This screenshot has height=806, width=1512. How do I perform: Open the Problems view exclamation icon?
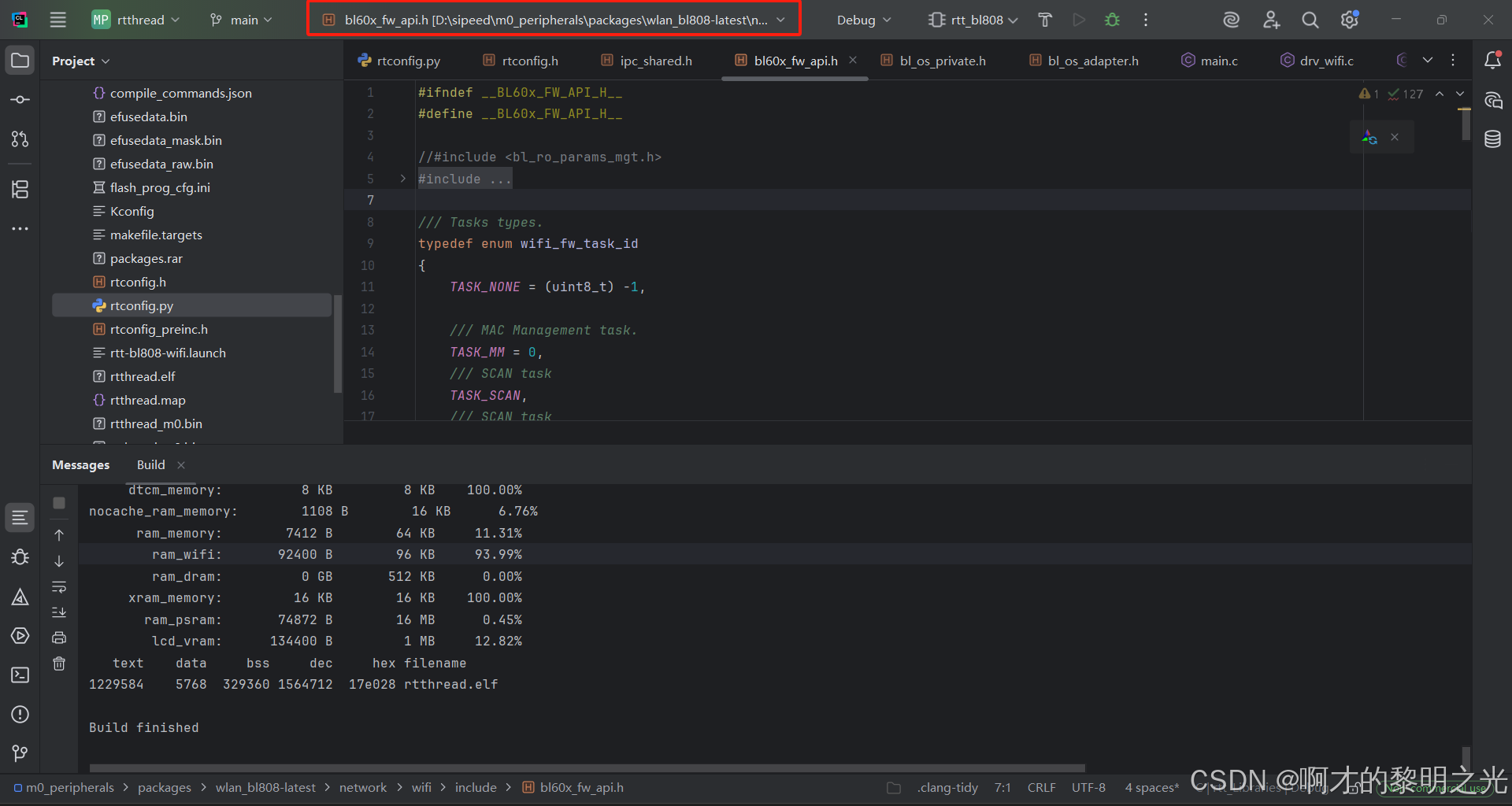[x=20, y=715]
